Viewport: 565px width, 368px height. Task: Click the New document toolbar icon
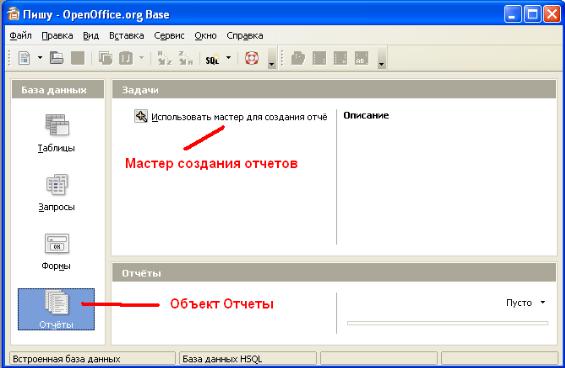pos(25,58)
